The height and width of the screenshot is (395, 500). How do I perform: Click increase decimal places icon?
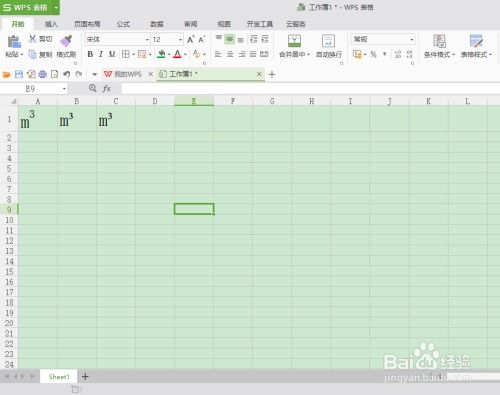398,54
